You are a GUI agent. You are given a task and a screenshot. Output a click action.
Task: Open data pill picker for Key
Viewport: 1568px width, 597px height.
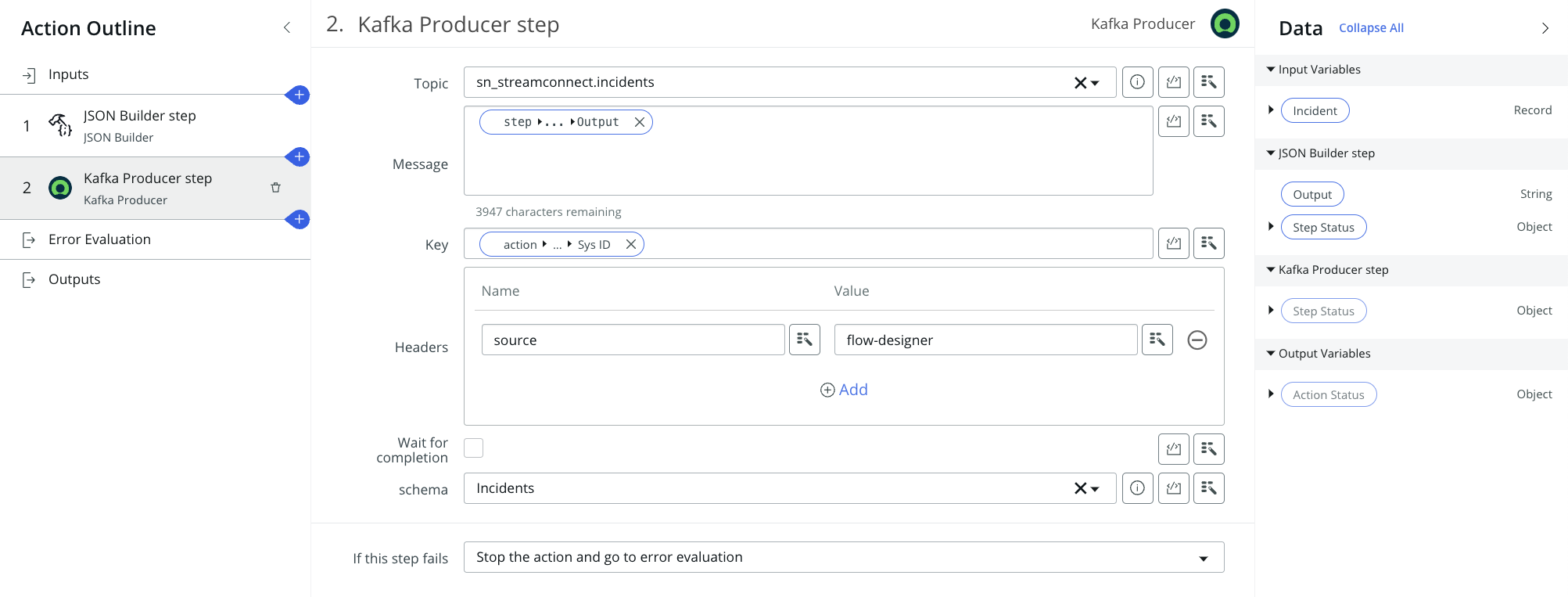[1209, 243]
